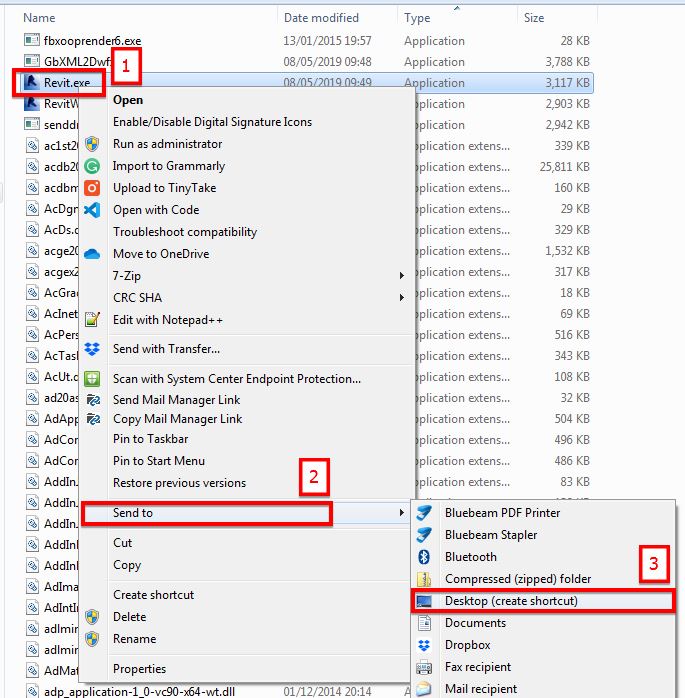Select Pin to Taskbar

tap(150, 439)
